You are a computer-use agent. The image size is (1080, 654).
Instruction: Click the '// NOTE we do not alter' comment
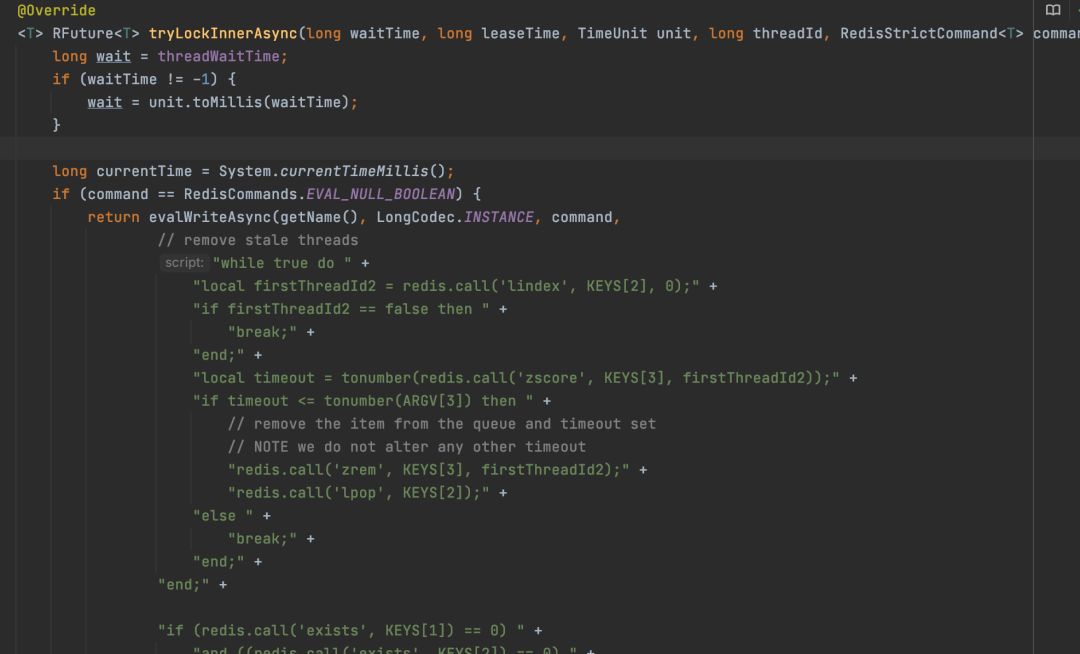coord(406,447)
